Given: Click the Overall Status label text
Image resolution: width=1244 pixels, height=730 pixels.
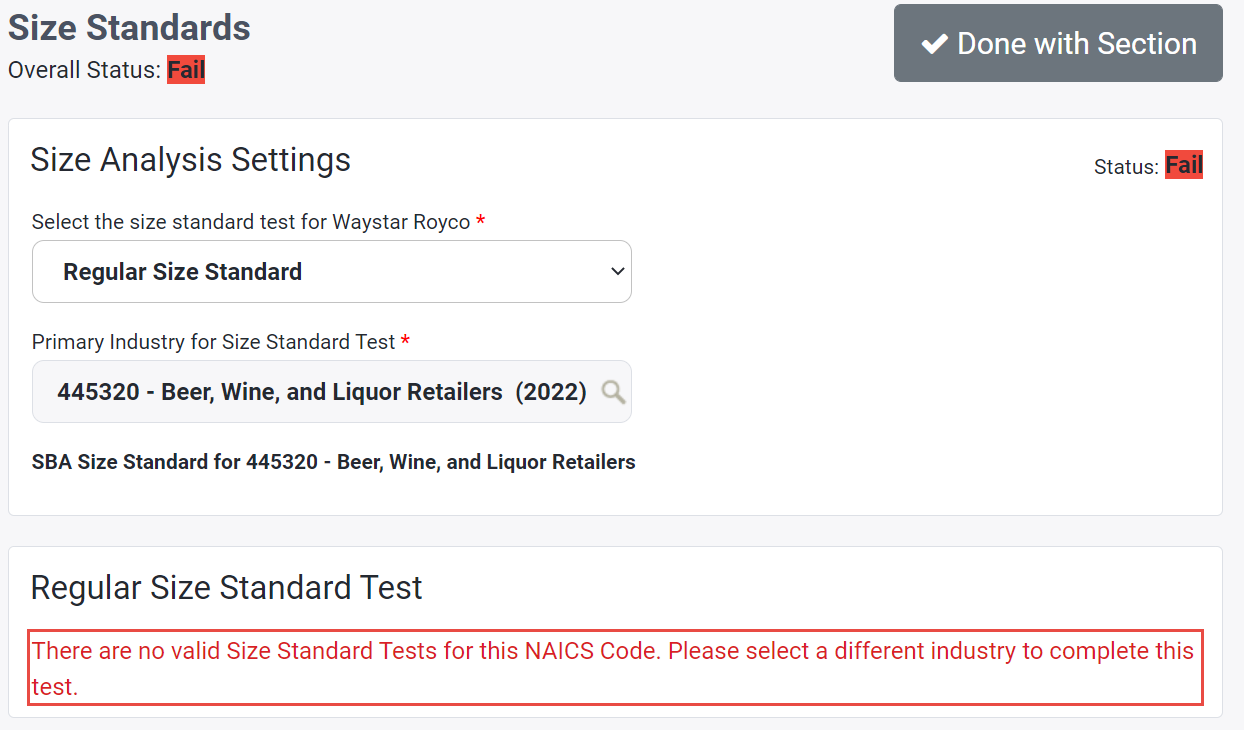Looking at the screenshot, I should pos(84,71).
